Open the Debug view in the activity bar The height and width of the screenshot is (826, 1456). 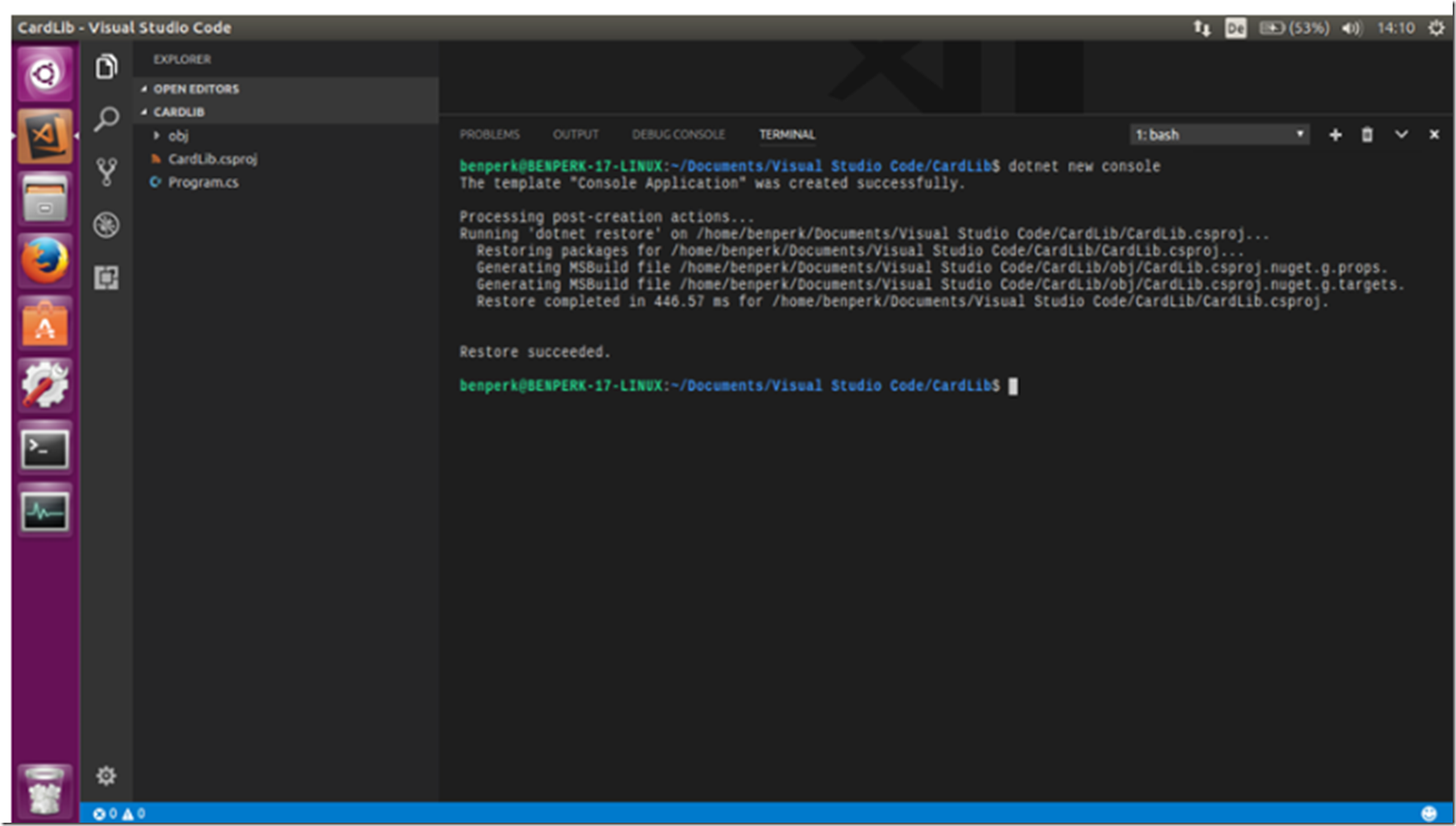pos(106,224)
